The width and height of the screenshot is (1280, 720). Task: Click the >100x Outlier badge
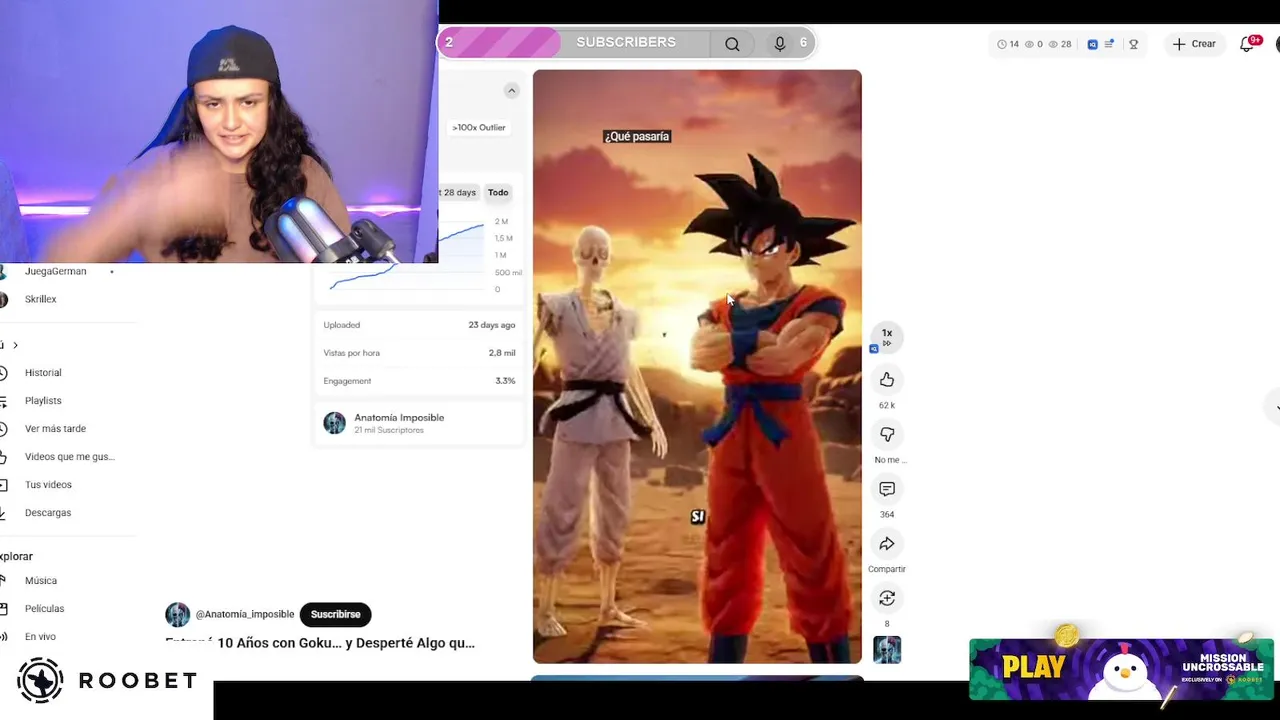tap(479, 127)
